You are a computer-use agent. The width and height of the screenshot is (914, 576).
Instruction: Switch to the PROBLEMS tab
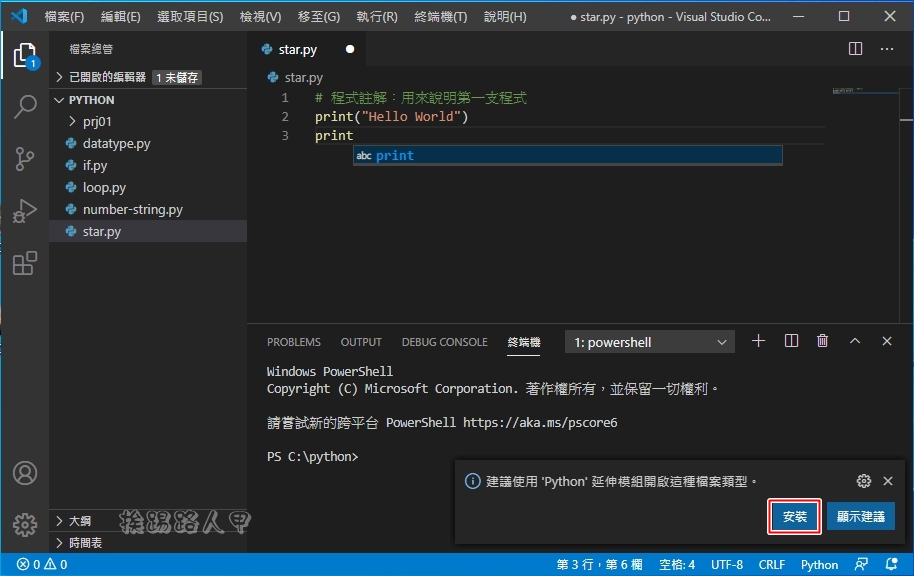(x=294, y=342)
